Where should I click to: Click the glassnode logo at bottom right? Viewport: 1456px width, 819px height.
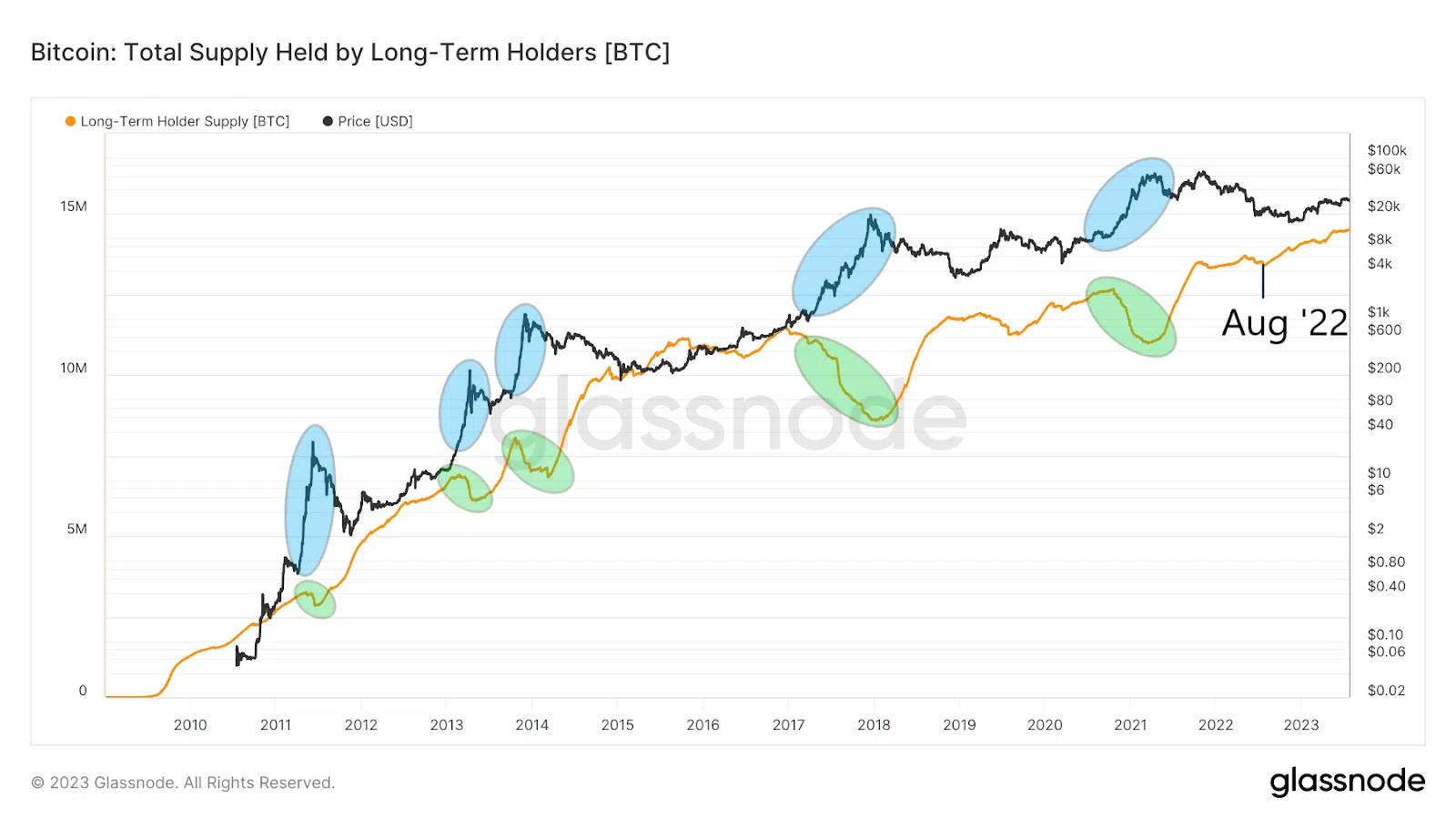point(1348,782)
